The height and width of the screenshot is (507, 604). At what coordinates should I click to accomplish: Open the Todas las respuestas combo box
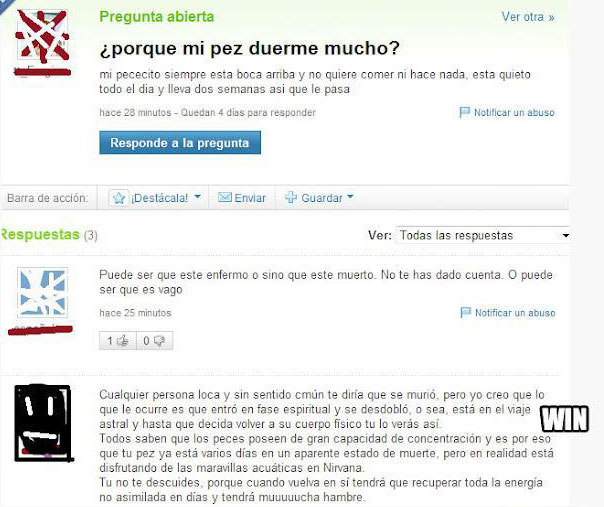[483, 235]
